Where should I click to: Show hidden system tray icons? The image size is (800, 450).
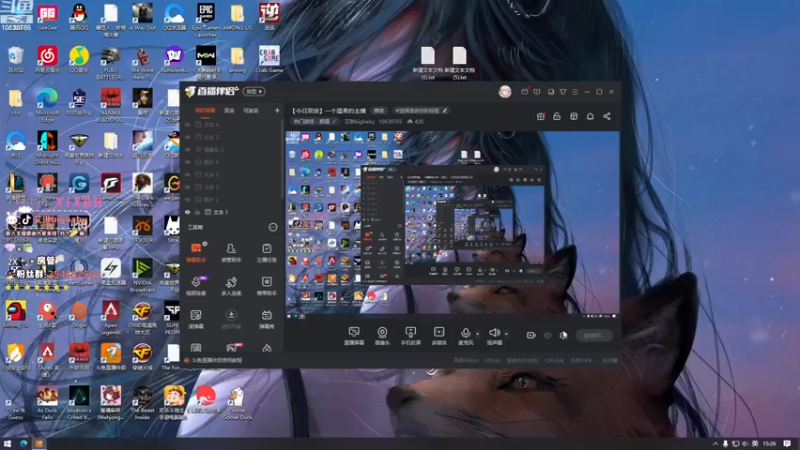[715, 444]
